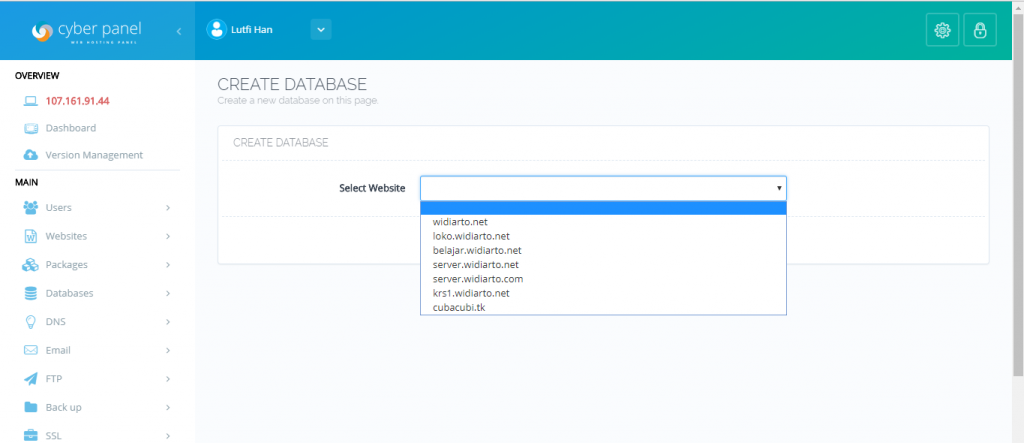Open the FTP menu label
Image resolution: width=1024 pixels, height=443 pixels.
[54, 379]
